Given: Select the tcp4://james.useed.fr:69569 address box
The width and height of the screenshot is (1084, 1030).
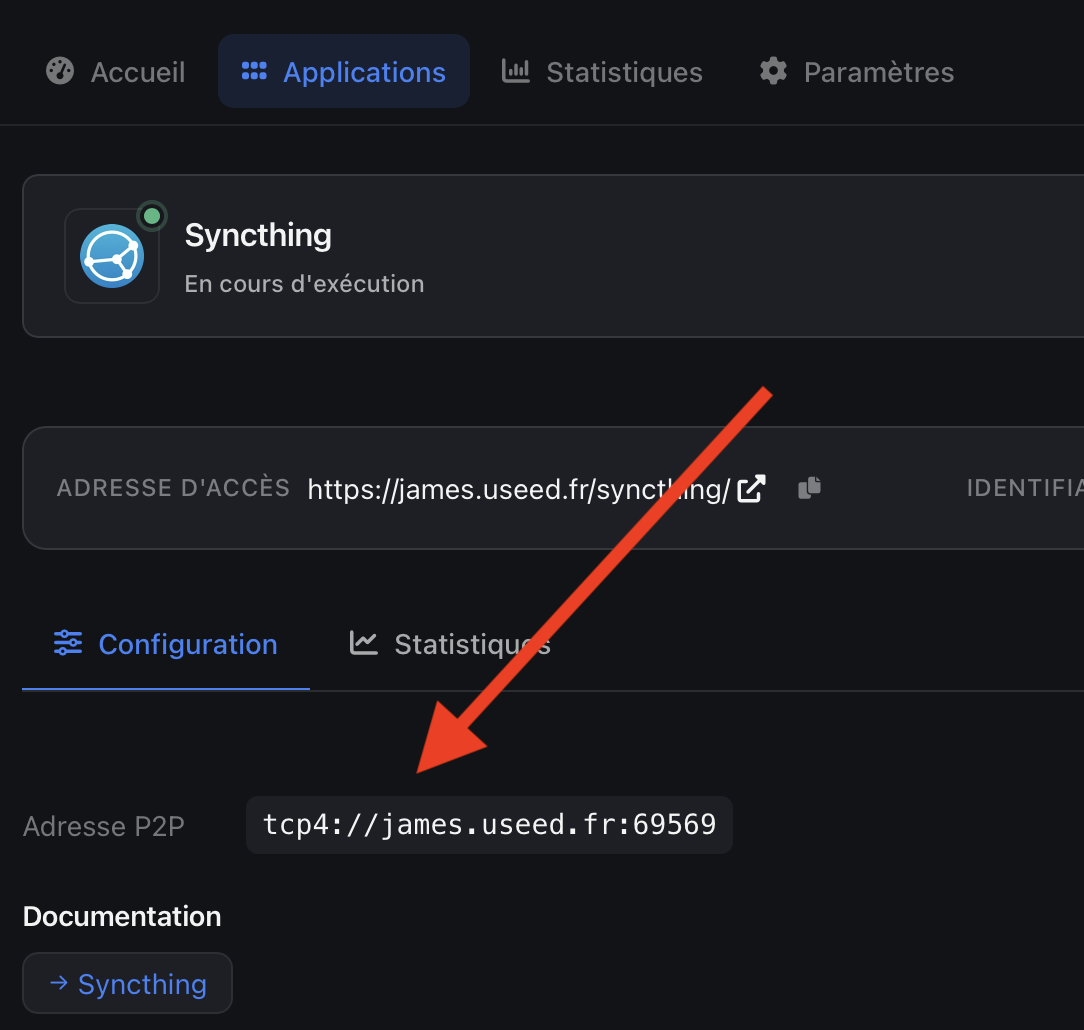Looking at the screenshot, I should click(489, 825).
